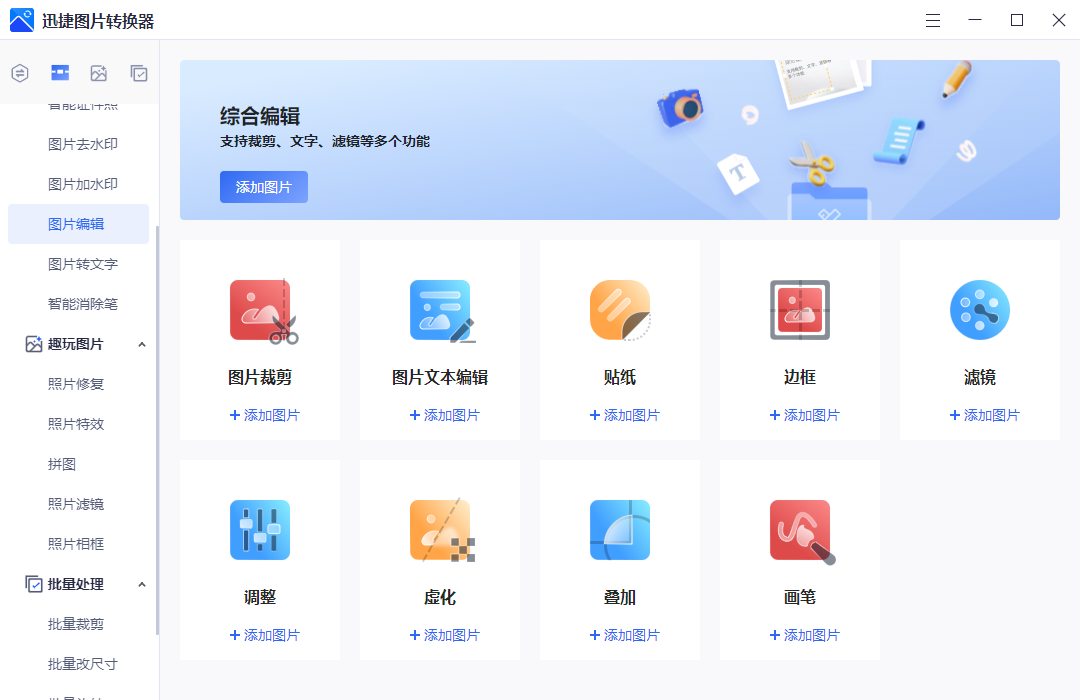Collapse the 趣玩图片 sidebar group
This screenshot has height=700, width=1080.
[x=143, y=343]
